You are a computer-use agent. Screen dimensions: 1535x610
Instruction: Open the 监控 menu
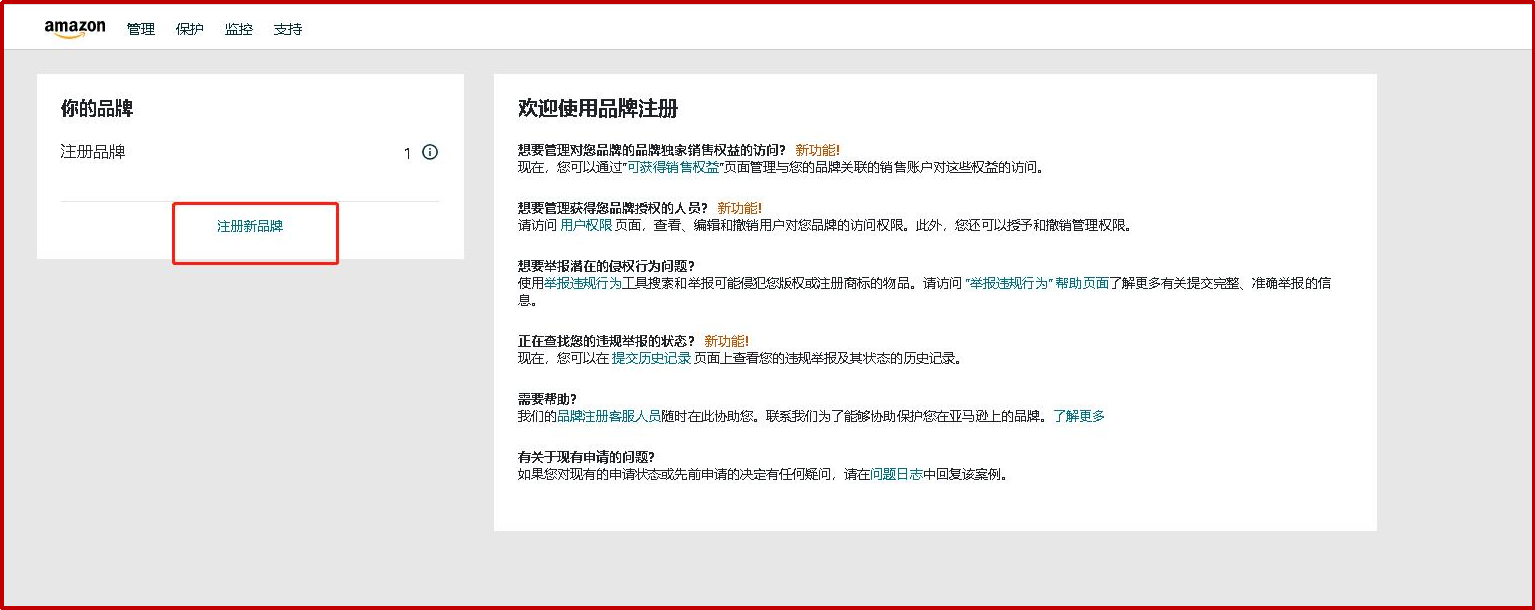click(x=239, y=29)
